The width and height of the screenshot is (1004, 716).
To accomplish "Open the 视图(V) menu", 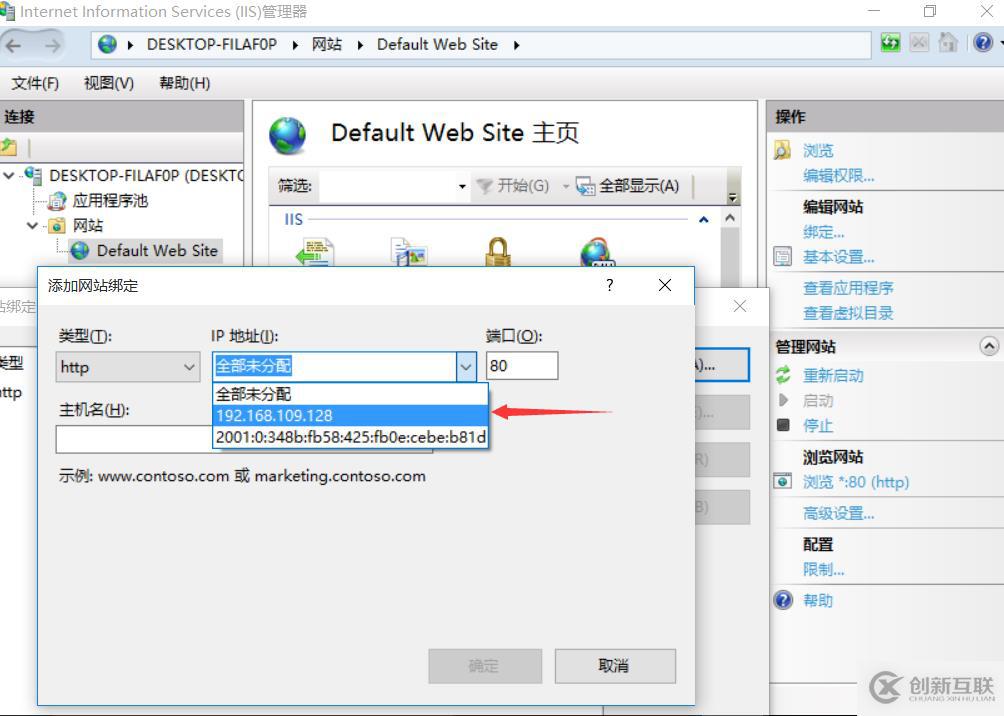I will click(x=109, y=83).
